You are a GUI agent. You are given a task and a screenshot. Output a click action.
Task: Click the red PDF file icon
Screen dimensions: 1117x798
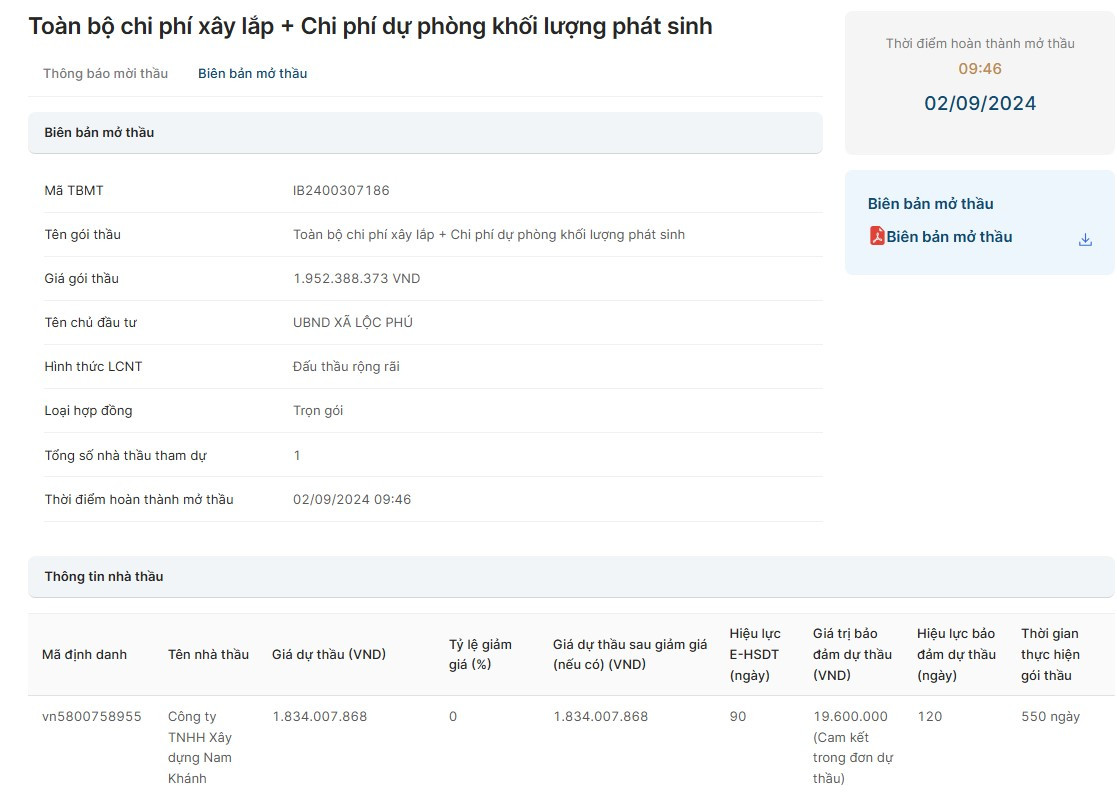point(880,237)
